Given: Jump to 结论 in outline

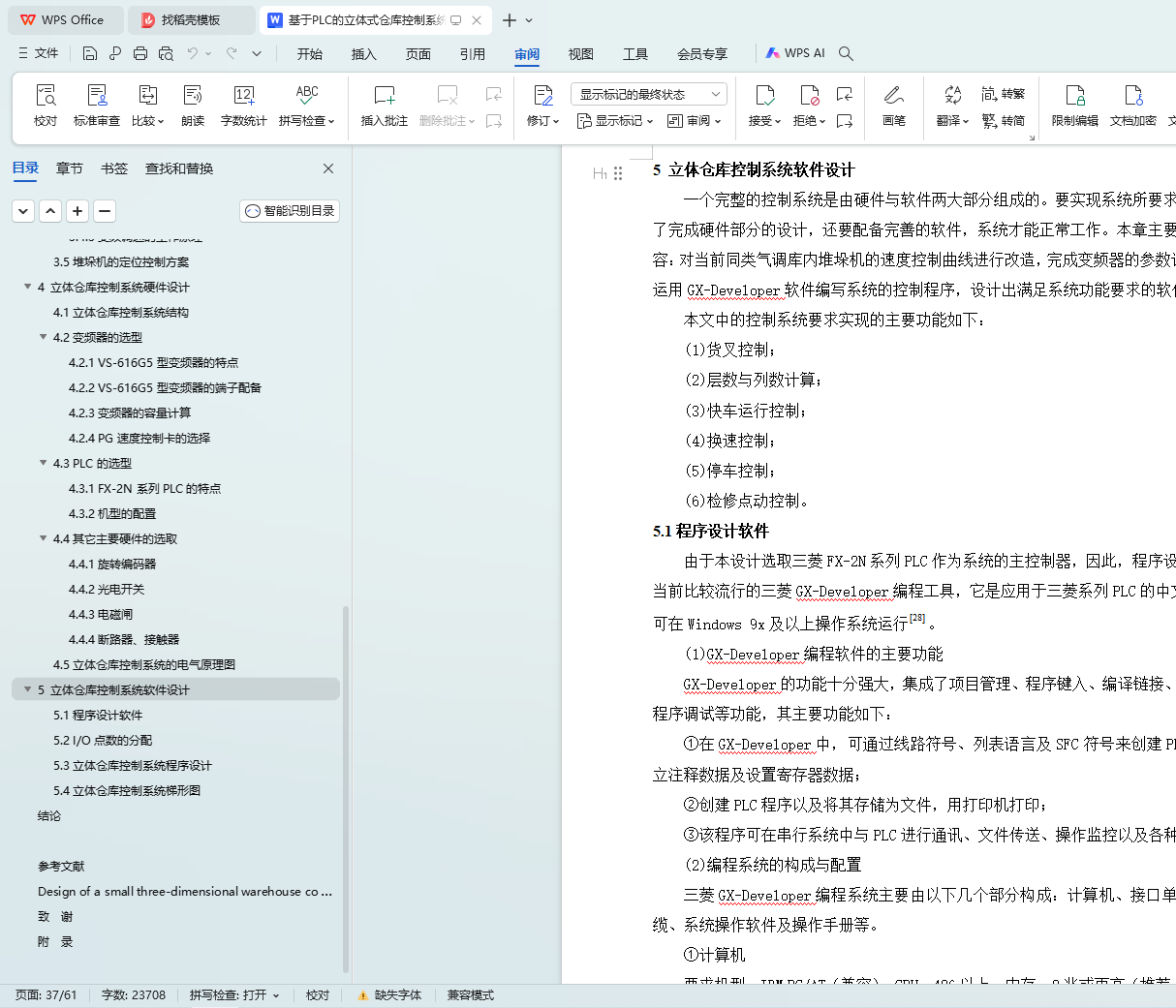Looking at the screenshot, I should (48, 815).
